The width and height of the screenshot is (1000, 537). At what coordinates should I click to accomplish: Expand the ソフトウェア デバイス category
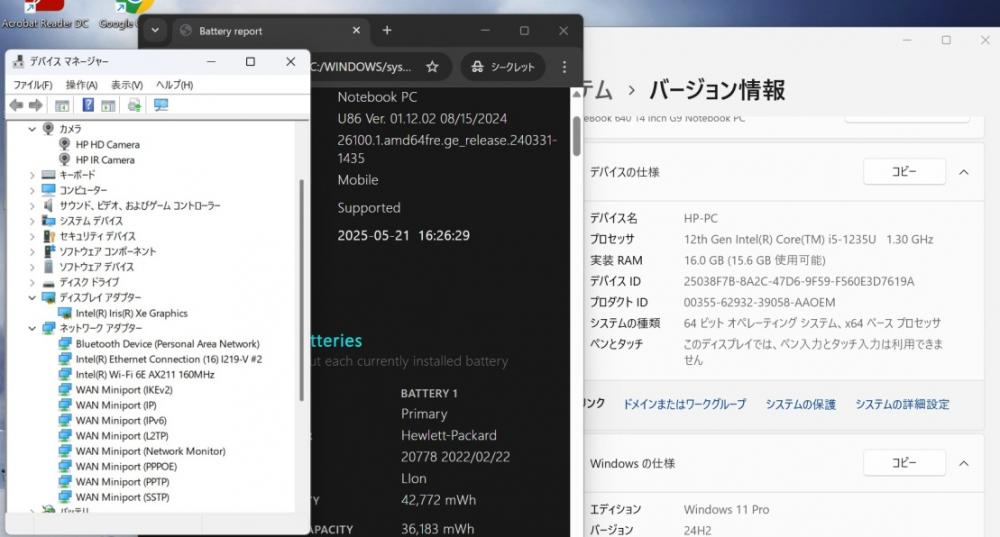(x=32, y=267)
